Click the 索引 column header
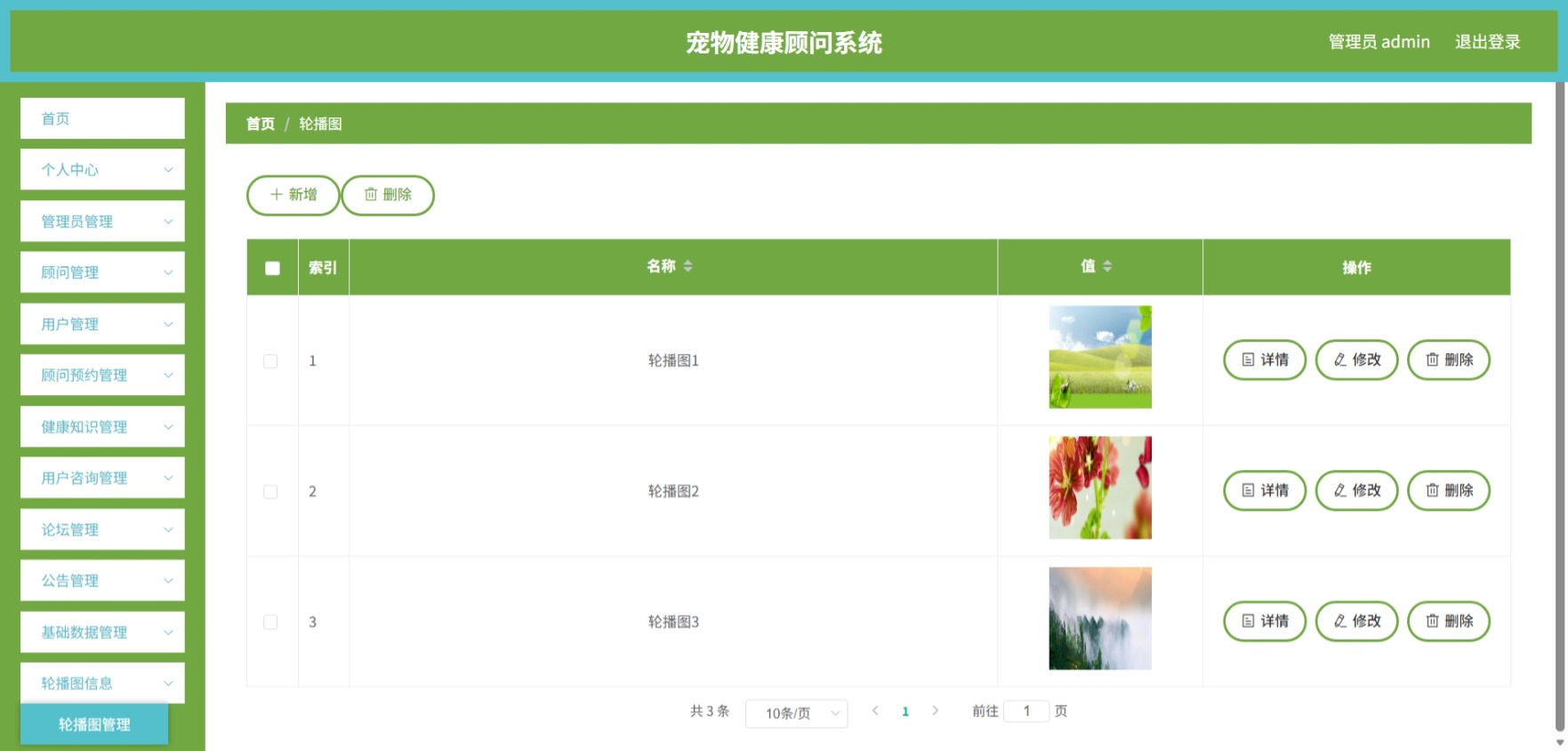Image resolution: width=1568 pixels, height=751 pixels. 323,267
